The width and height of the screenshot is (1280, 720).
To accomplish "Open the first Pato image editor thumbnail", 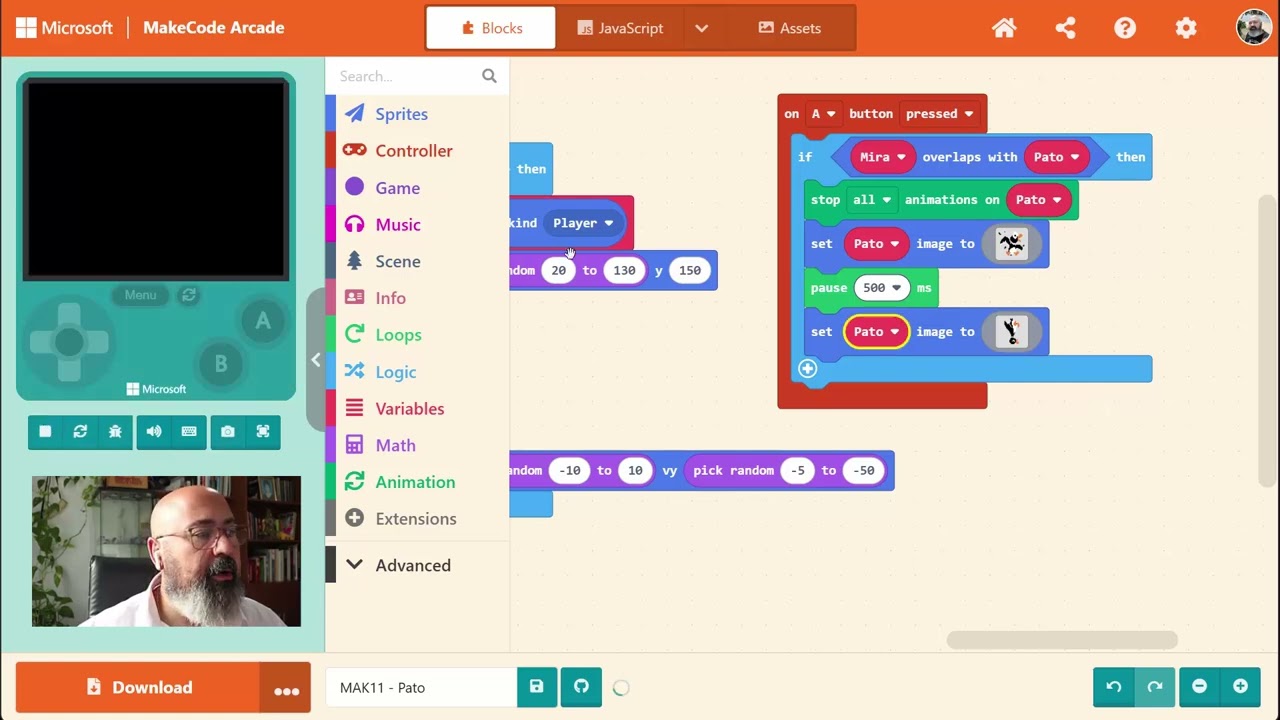I will 1011,243.
